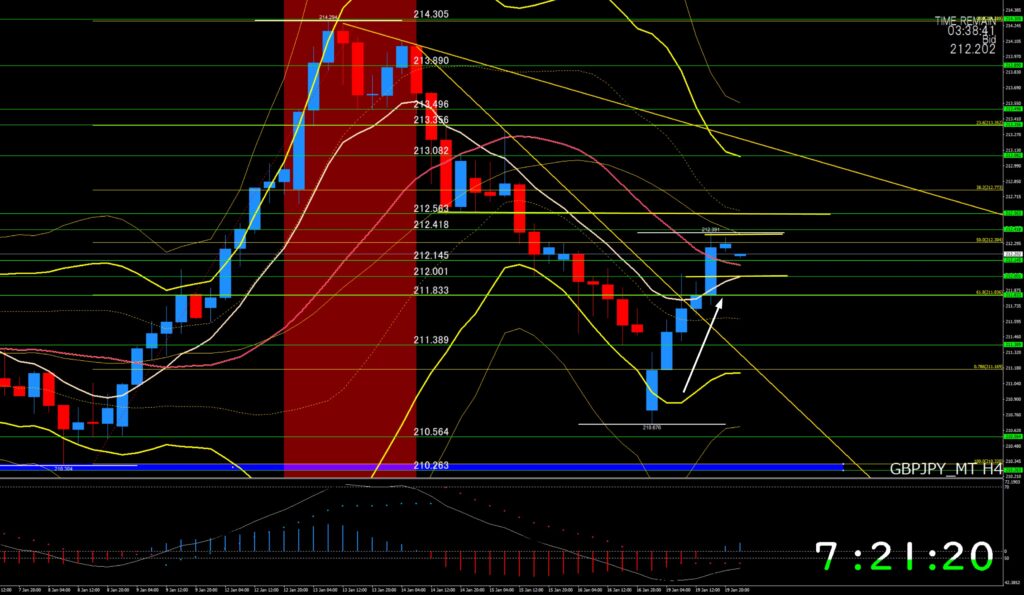Click the Bid price 212.202 readout

point(972,48)
